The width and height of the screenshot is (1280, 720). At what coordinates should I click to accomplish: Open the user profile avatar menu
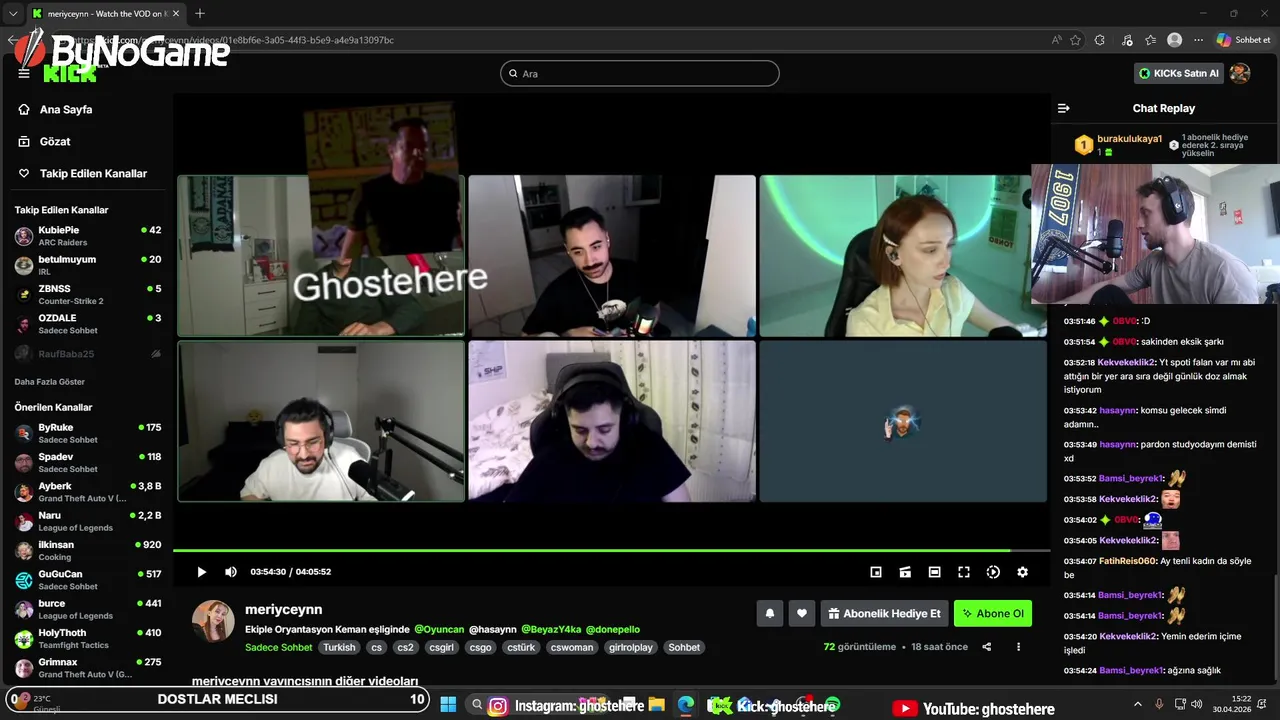tap(1240, 73)
